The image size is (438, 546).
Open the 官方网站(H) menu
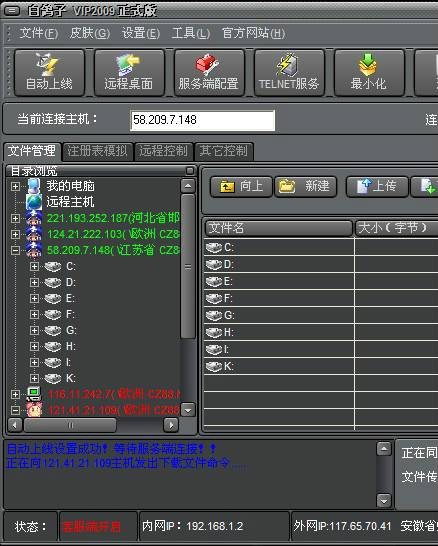(253, 33)
